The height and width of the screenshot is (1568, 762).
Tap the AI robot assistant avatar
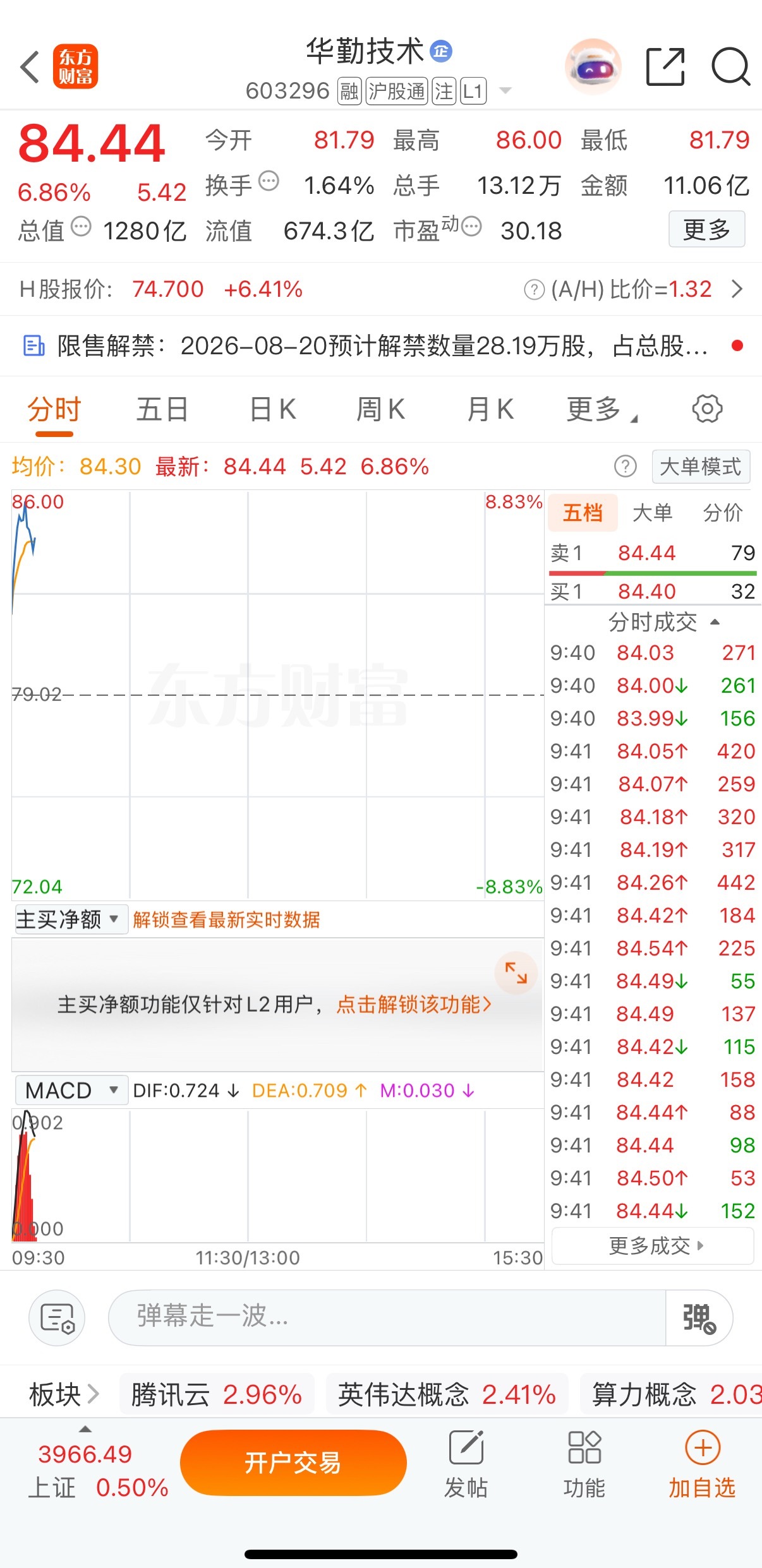pyautogui.click(x=593, y=66)
